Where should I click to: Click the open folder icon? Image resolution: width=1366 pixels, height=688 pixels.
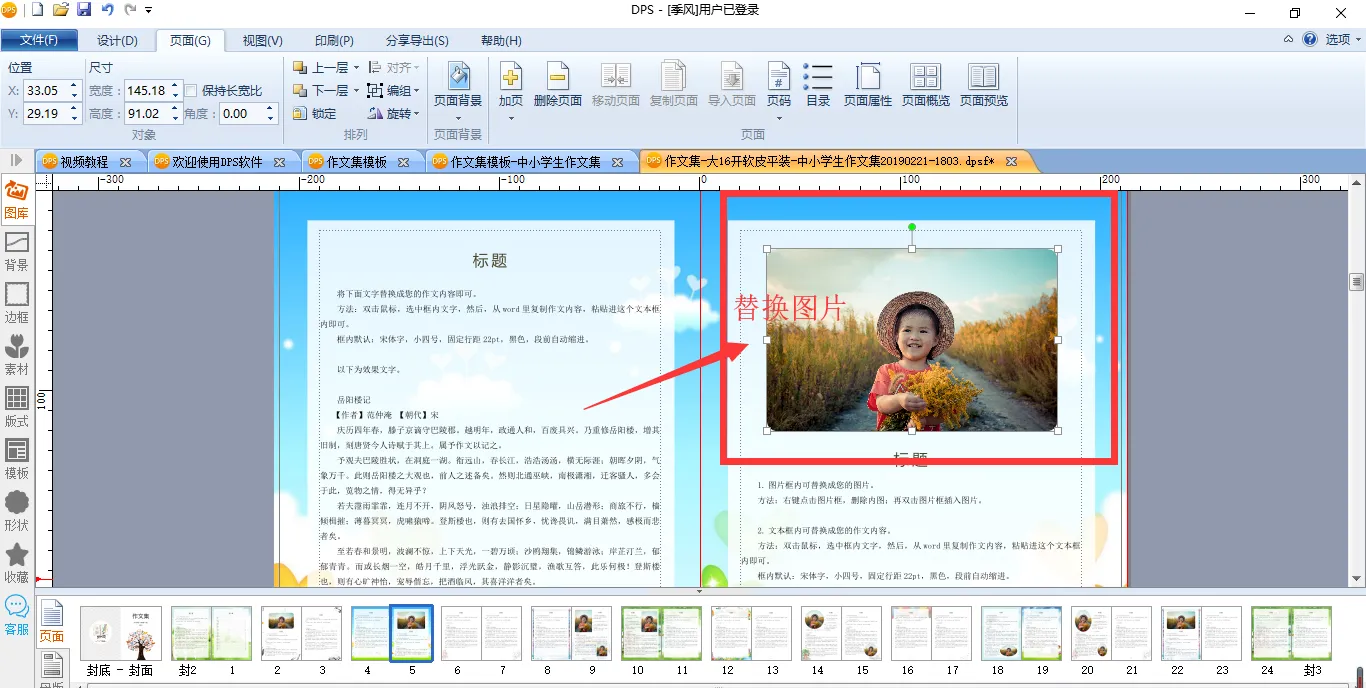pos(61,10)
